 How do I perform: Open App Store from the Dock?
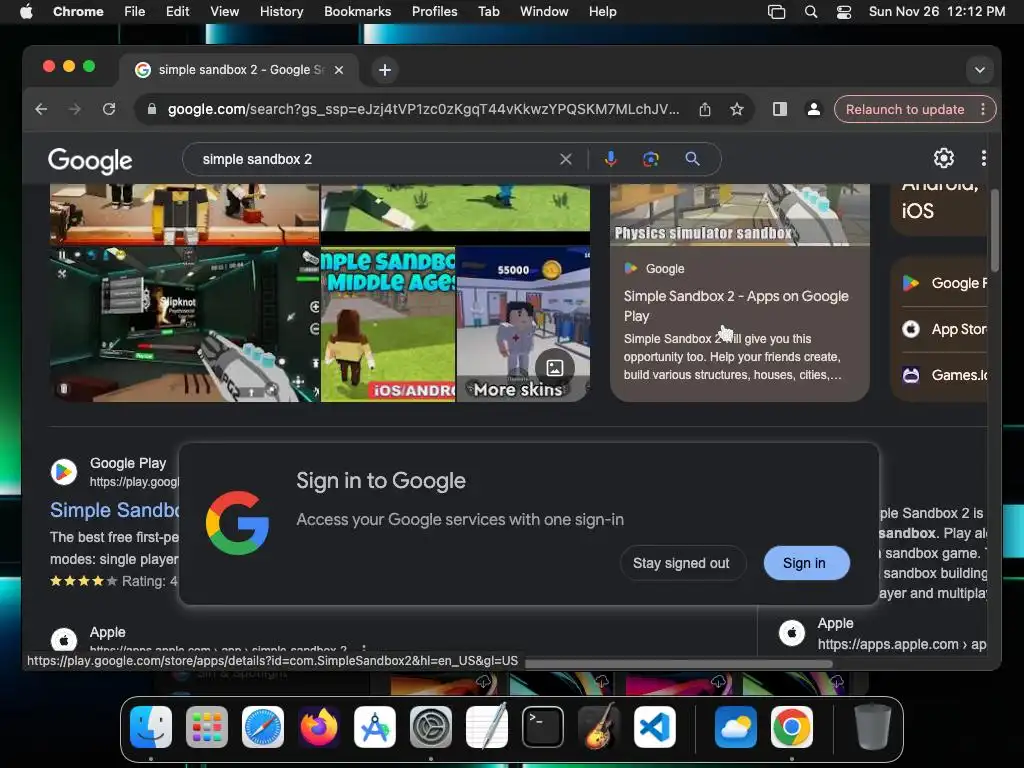[375, 727]
